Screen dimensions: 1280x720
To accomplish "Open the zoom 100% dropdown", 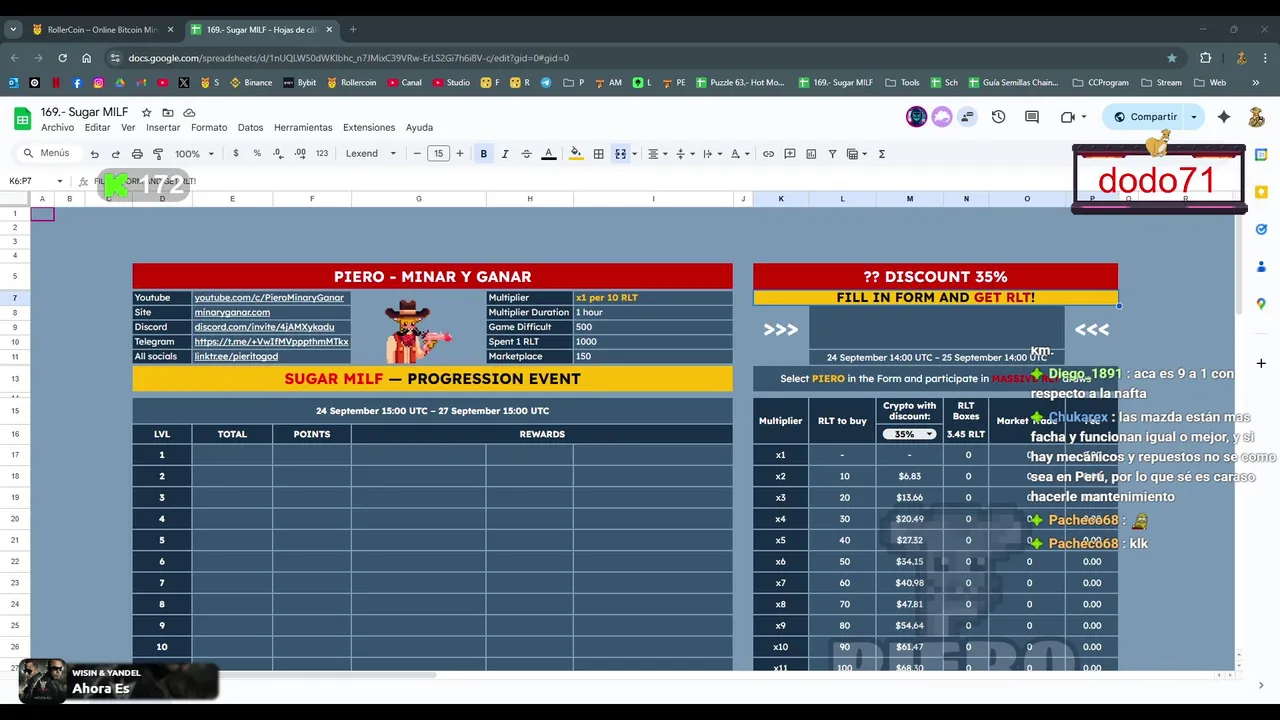I will tap(194, 154).
